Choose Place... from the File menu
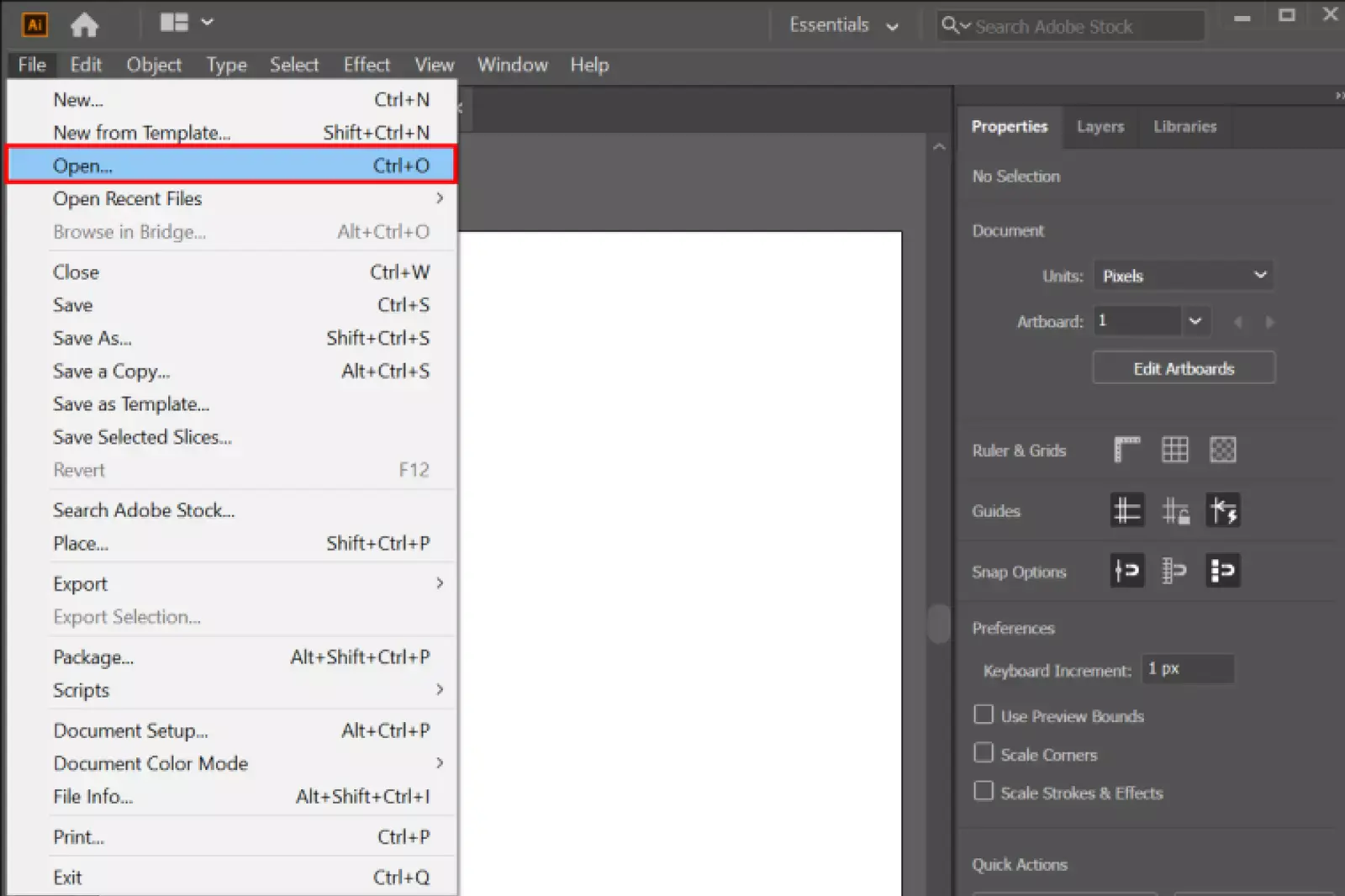 click(x=232, y=543)
